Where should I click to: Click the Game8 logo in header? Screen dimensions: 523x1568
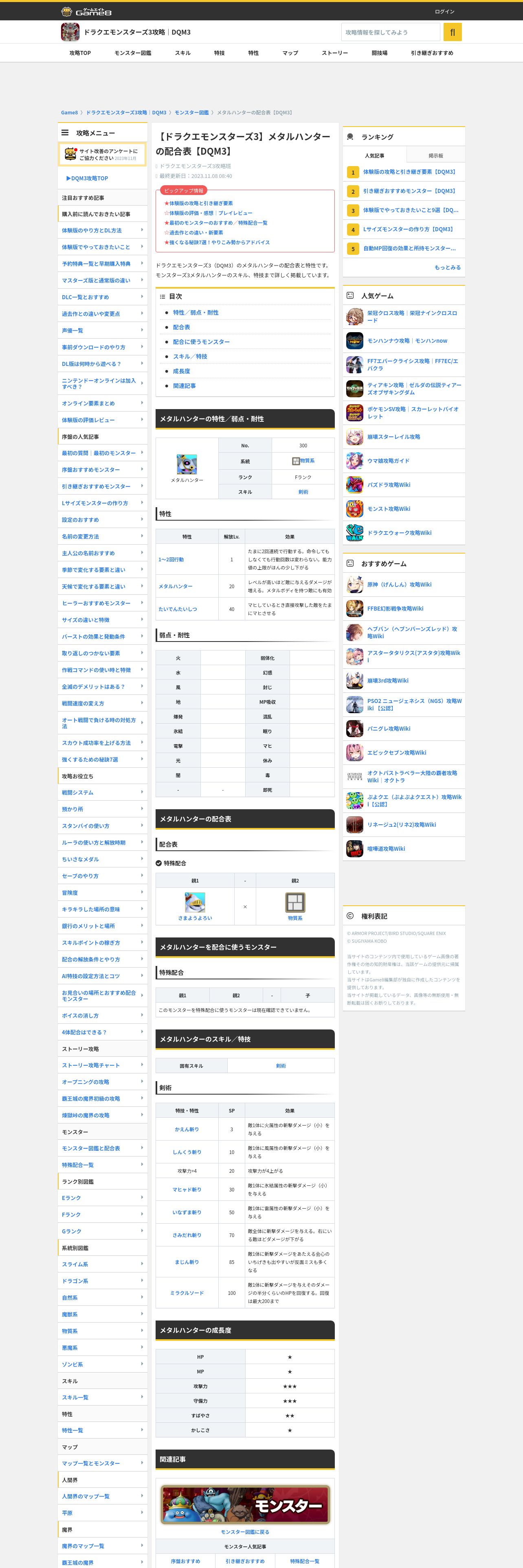86,11
